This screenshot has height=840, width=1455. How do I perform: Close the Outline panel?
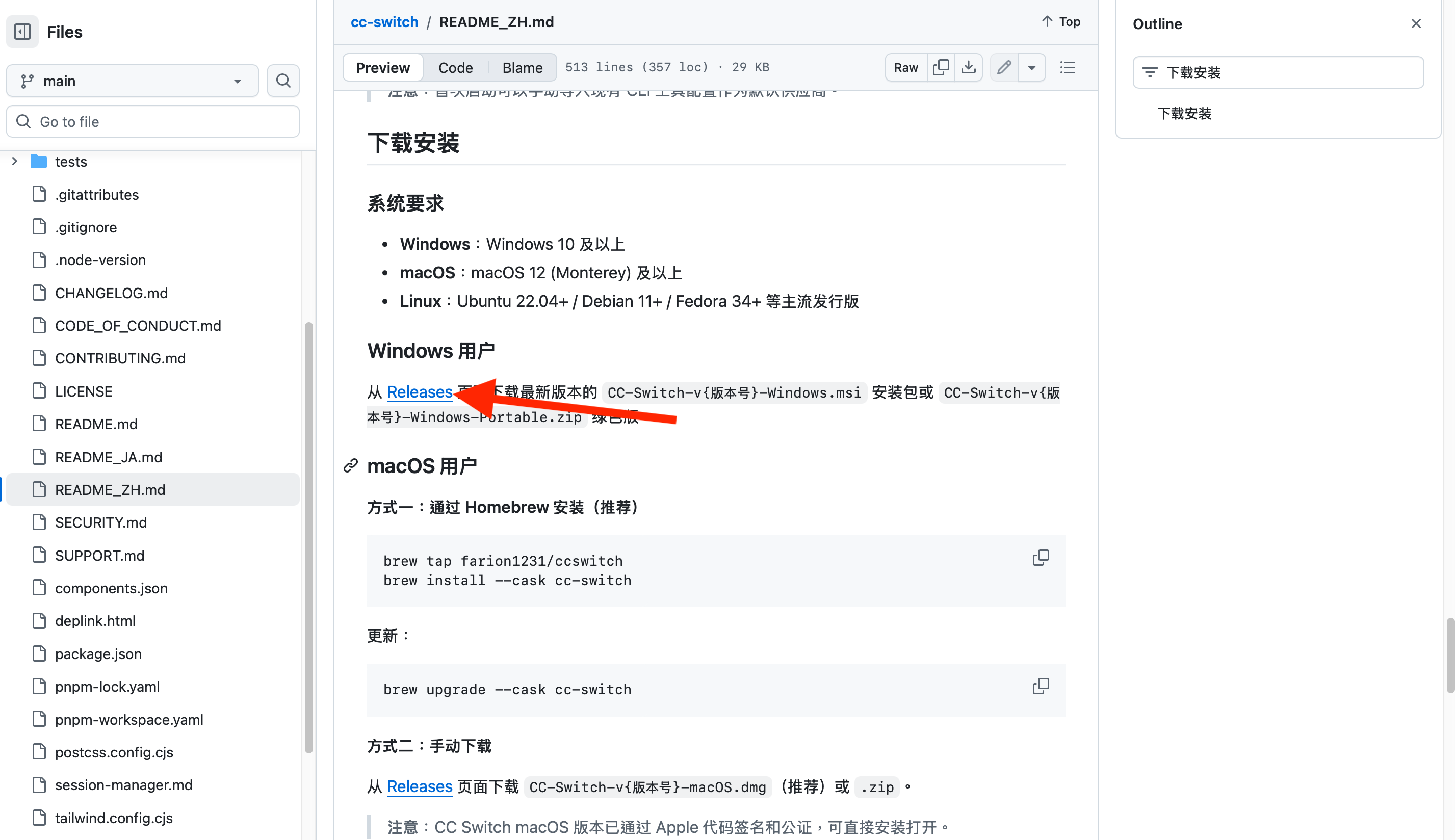[x=1416, y=23]
